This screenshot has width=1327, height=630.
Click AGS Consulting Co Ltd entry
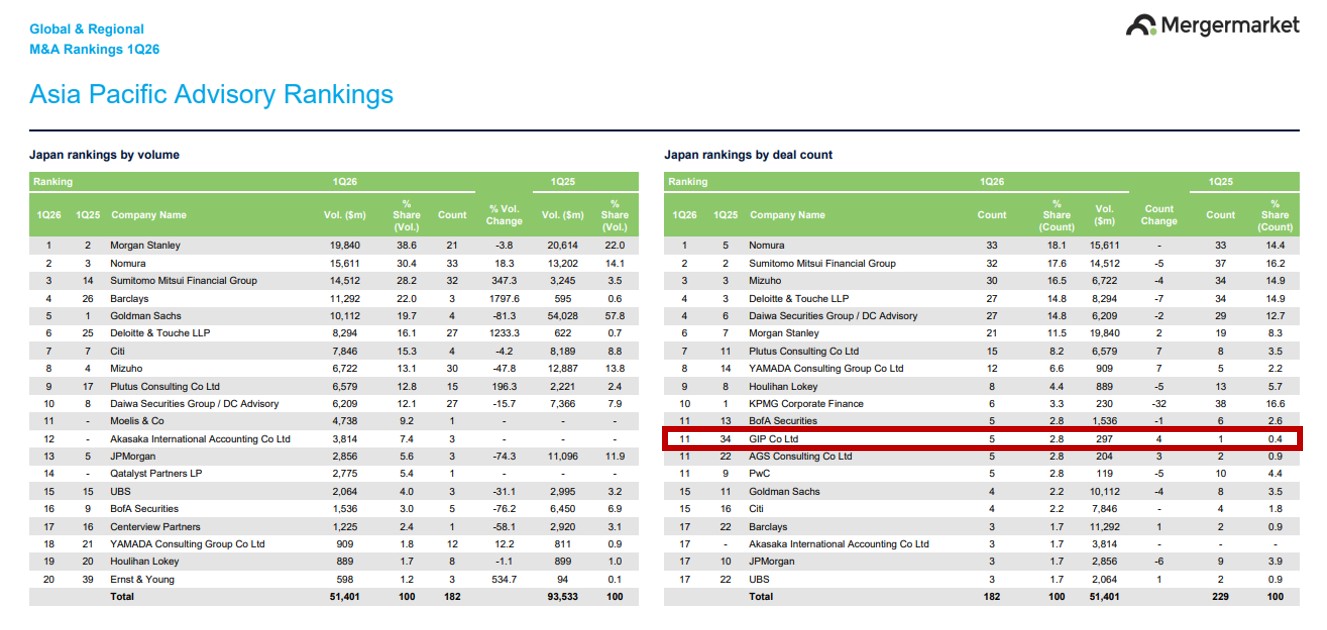click(x=800, y=456)
